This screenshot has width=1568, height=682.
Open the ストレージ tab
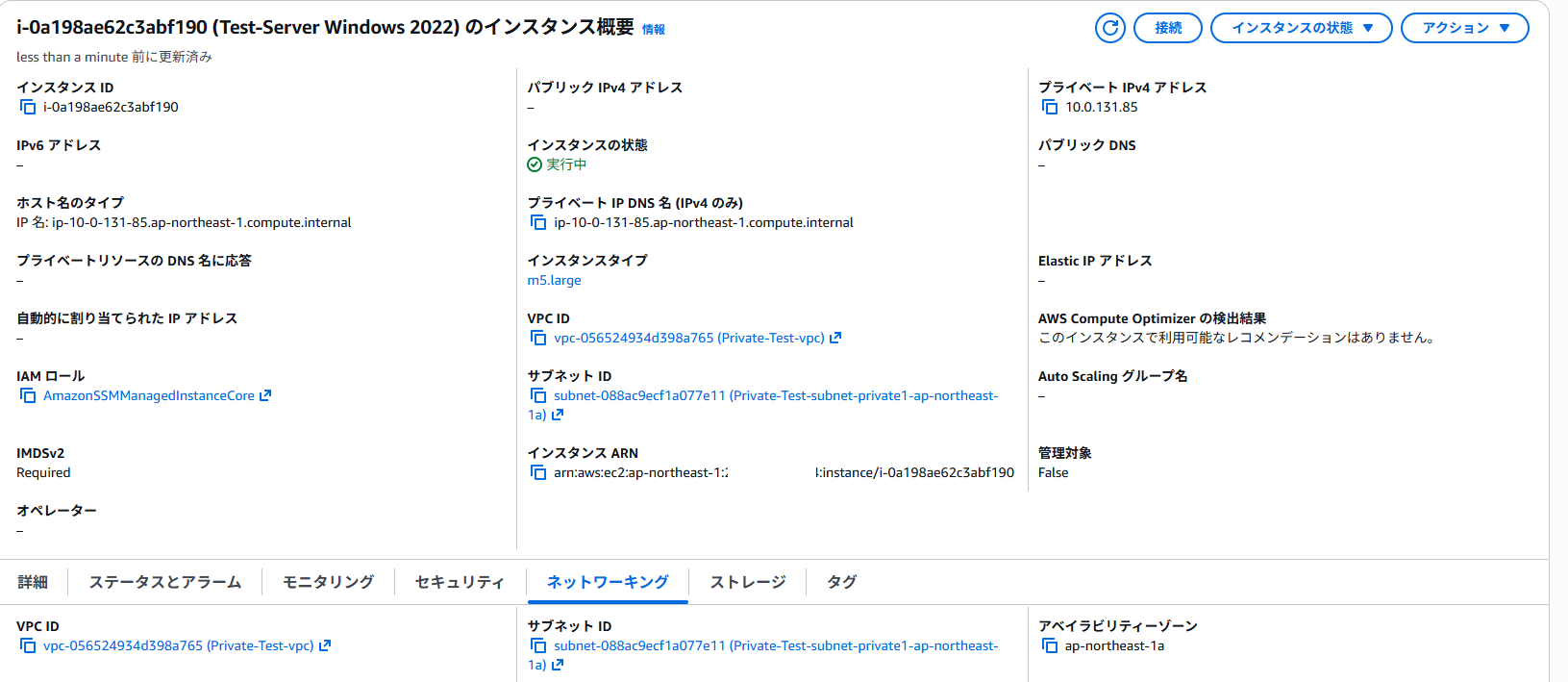pyautogui.click(x=748, y=582)
